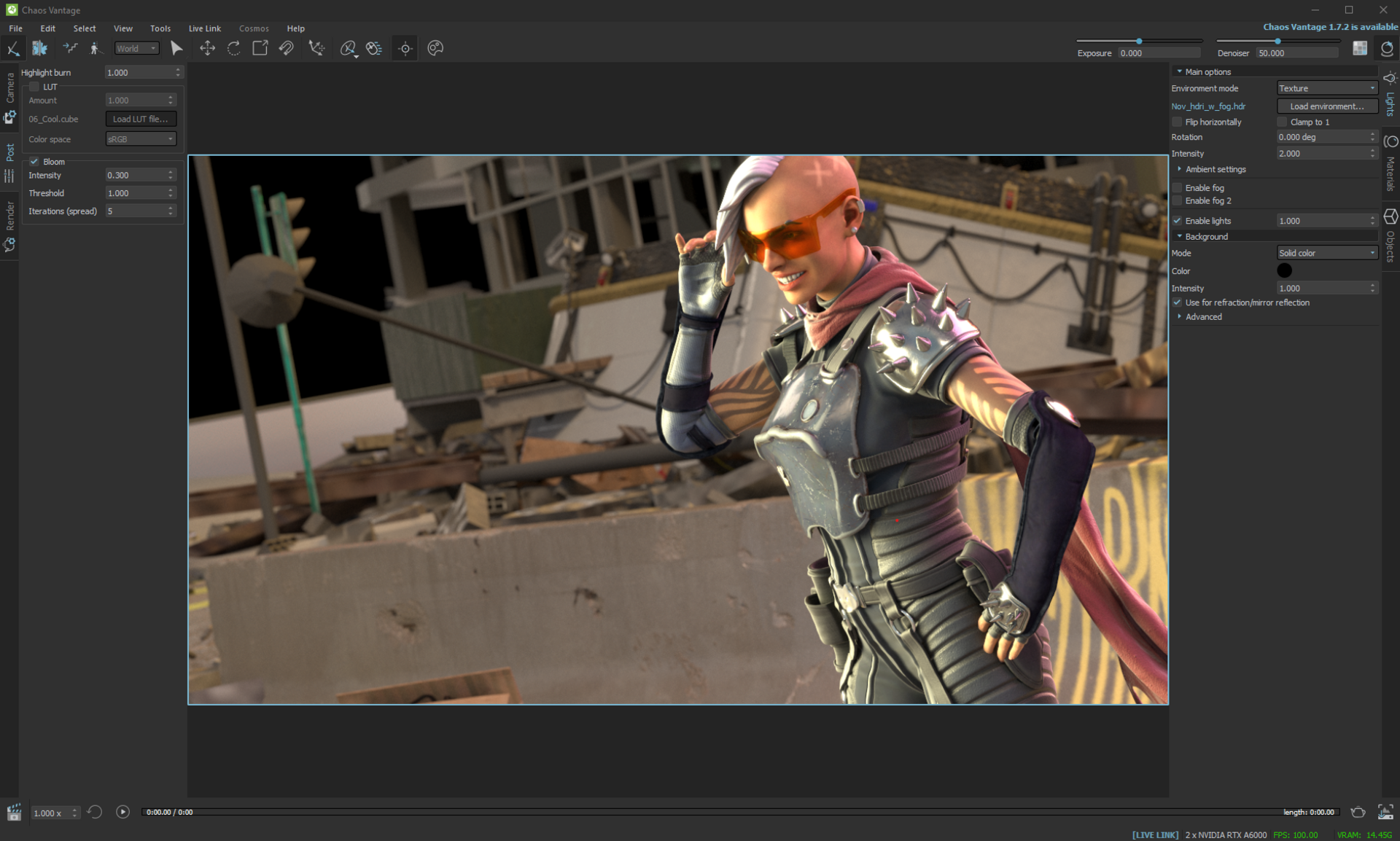Click the walking person navigation icon
1400x841 pixels.
[95, 49]
